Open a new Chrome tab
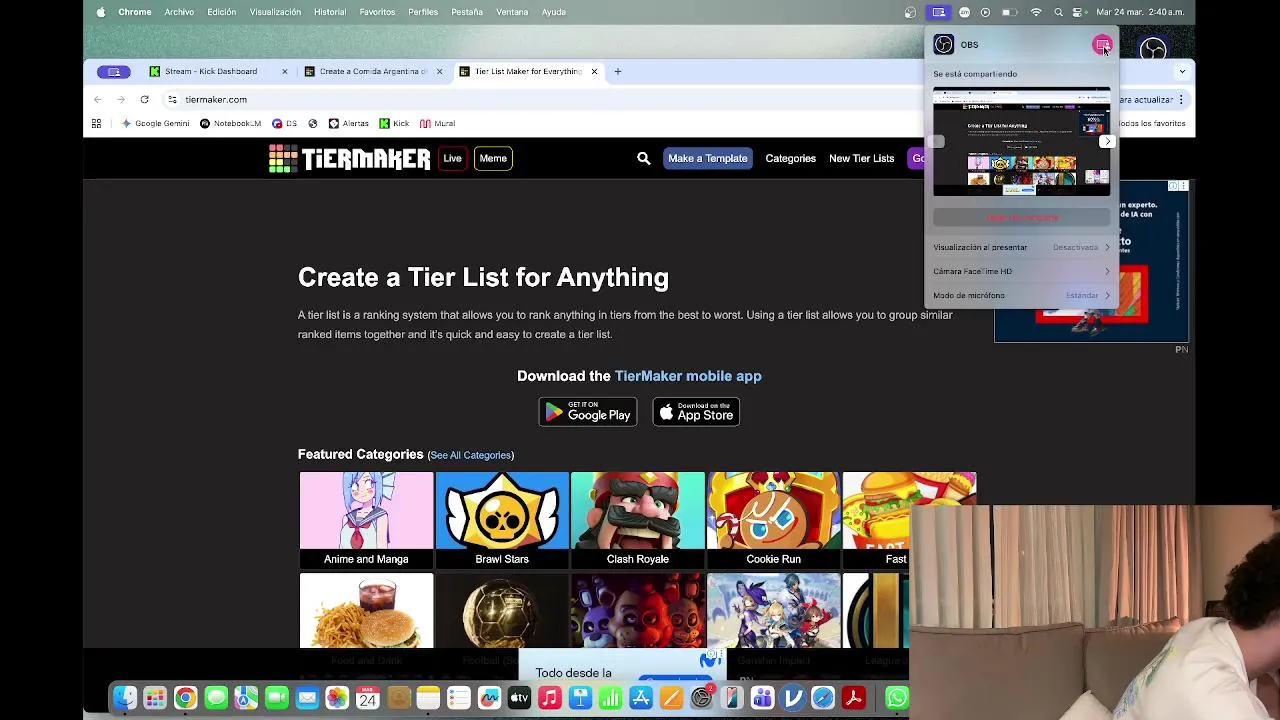This screenshot has height=720, width=1280. (618, 71)
